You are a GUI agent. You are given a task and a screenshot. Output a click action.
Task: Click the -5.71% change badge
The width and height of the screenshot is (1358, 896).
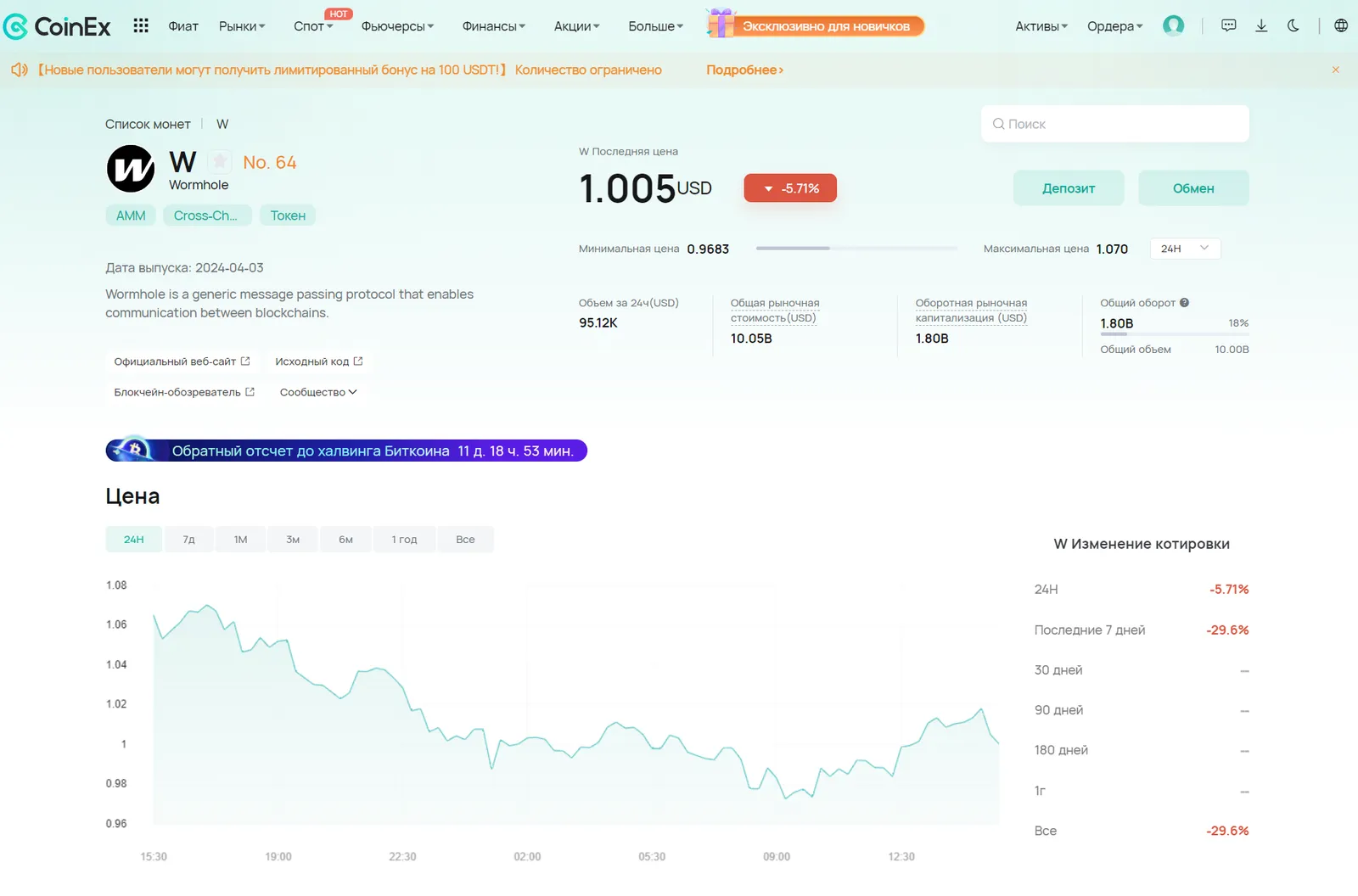790,188
